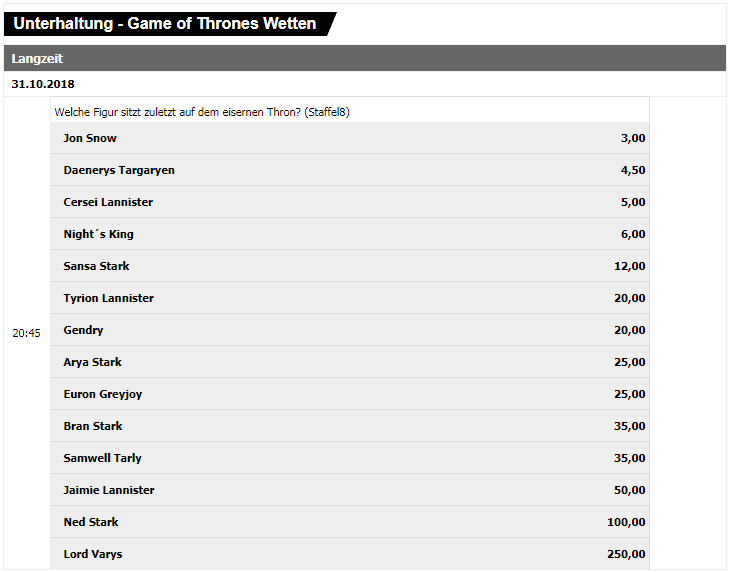729x572 pixels.
Task: Select Lord Varys at odds 250,00
Action: point(350,554)
